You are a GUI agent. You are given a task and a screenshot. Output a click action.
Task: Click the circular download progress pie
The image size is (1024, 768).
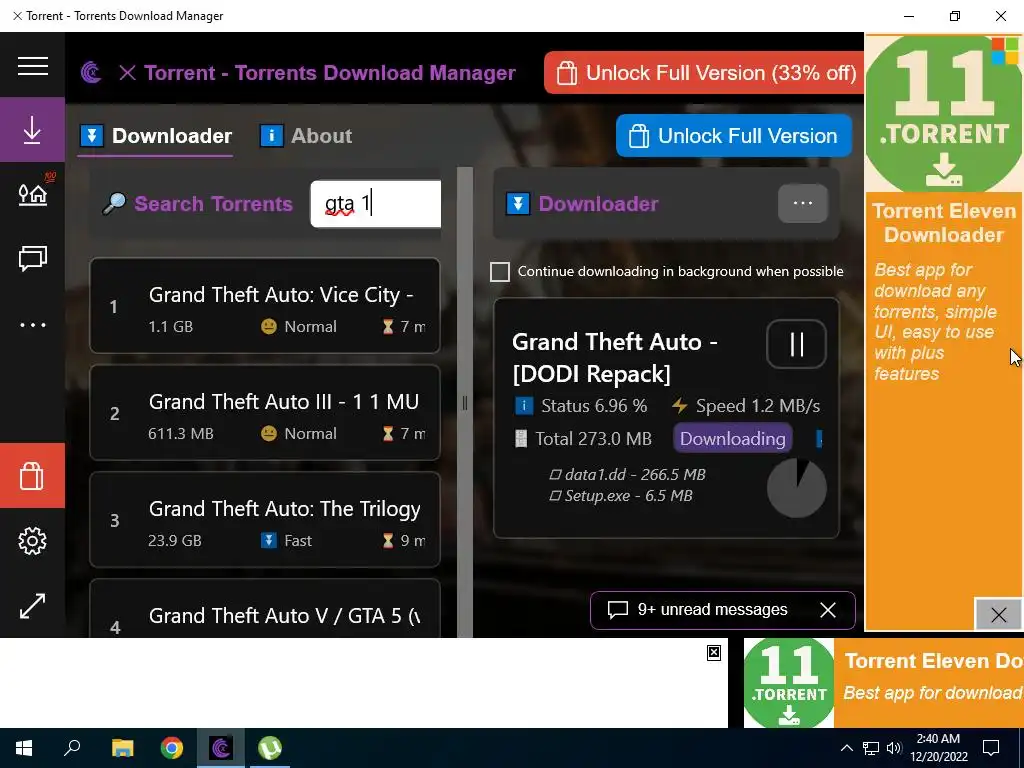point(796,488)
